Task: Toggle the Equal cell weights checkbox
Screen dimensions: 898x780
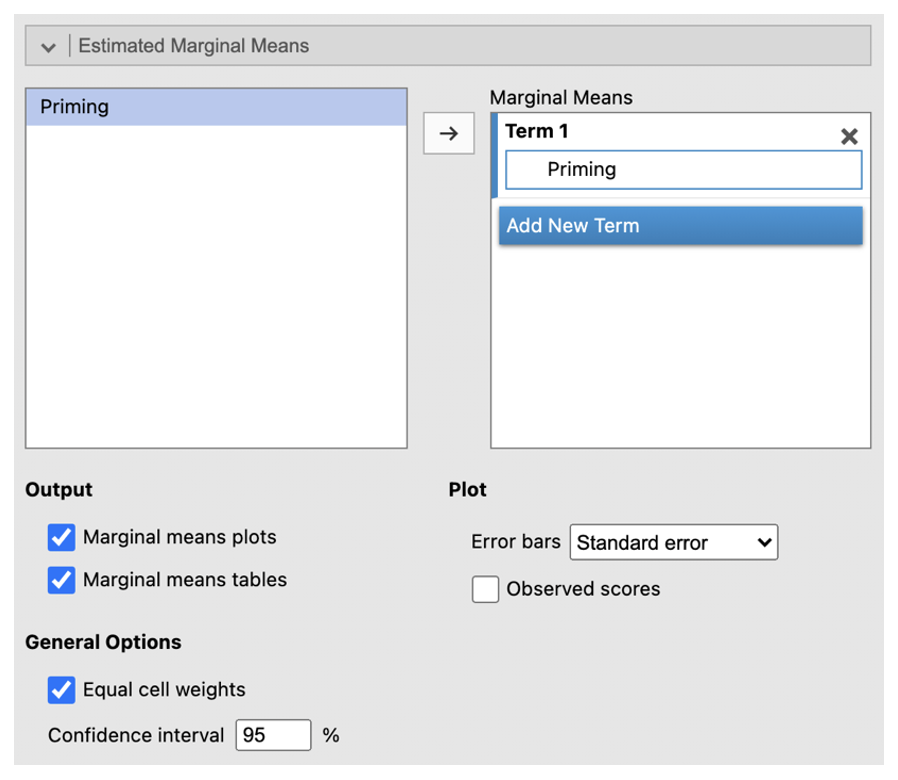Action: click(61, 690)
